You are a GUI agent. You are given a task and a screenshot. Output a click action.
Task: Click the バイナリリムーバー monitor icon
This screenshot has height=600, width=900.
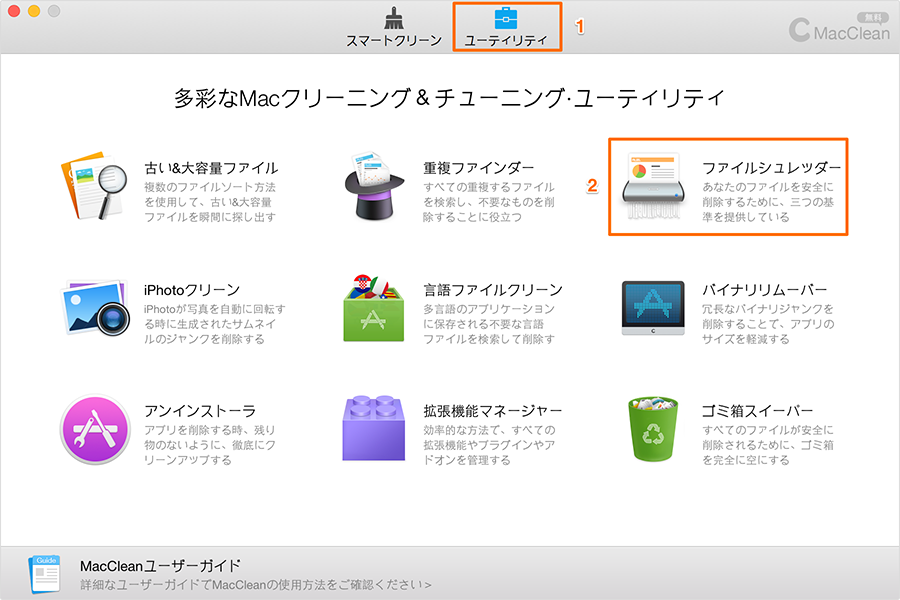coord(653,308)
